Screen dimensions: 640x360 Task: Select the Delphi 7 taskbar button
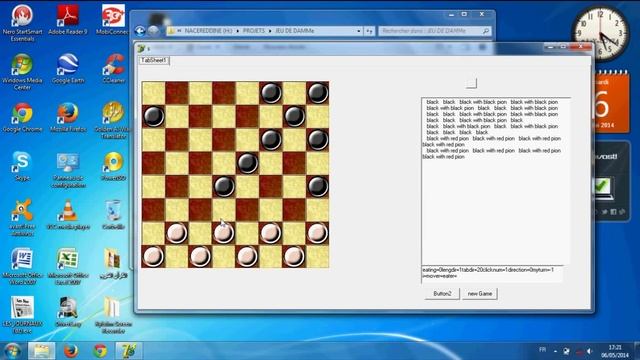pyautogui.click(x=129, y=351)
